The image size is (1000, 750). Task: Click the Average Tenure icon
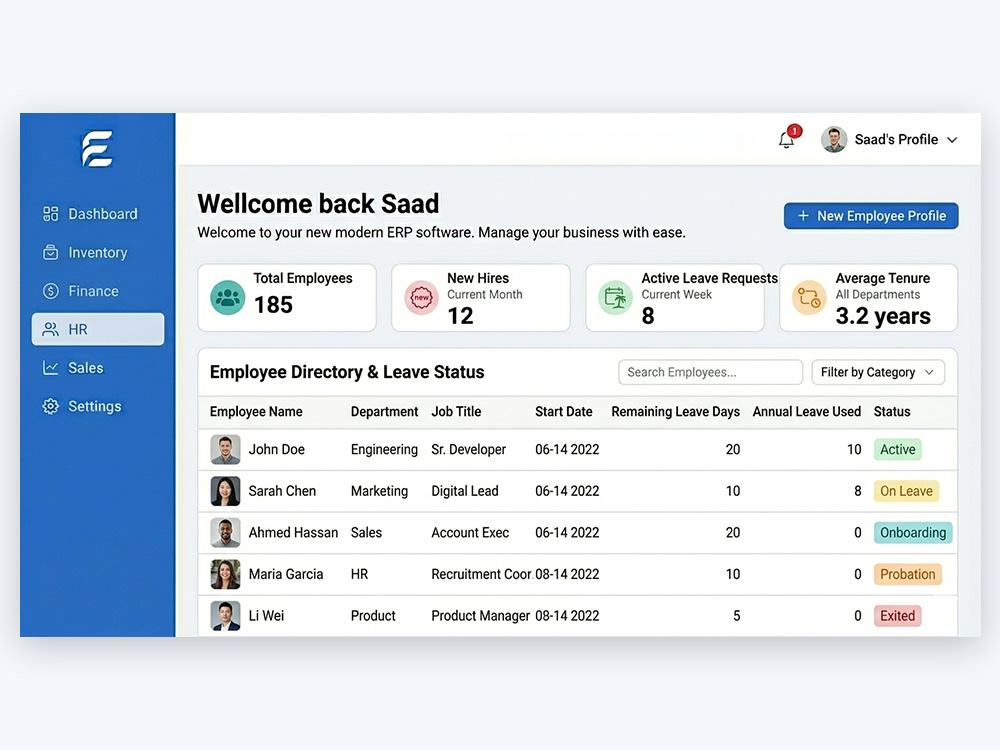coord(809,297)
